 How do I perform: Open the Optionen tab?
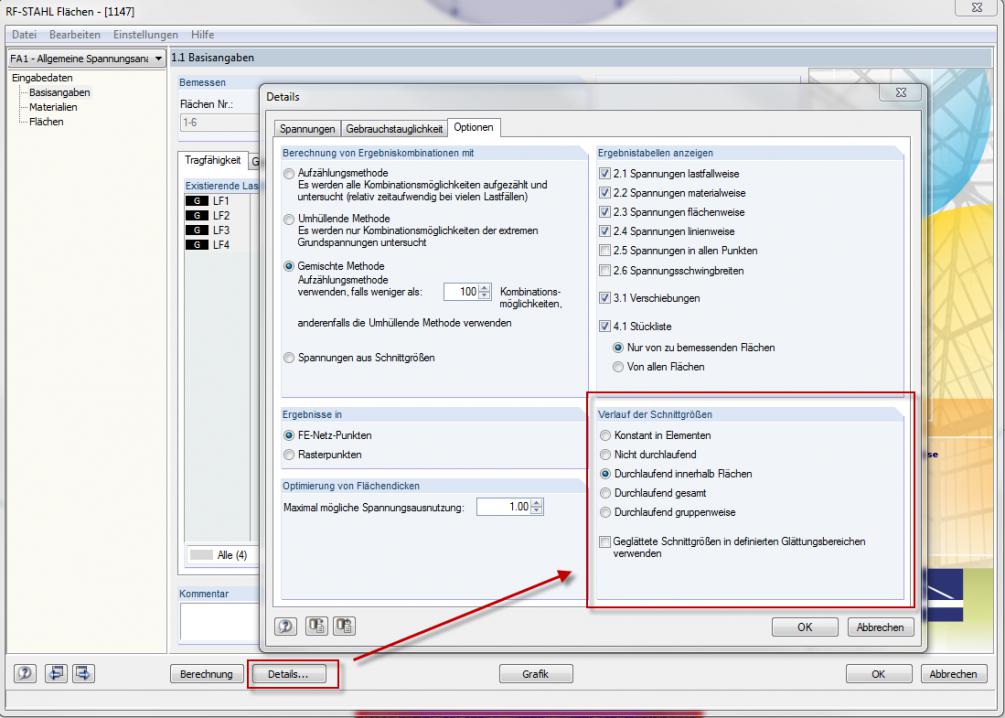click(474, 127)
